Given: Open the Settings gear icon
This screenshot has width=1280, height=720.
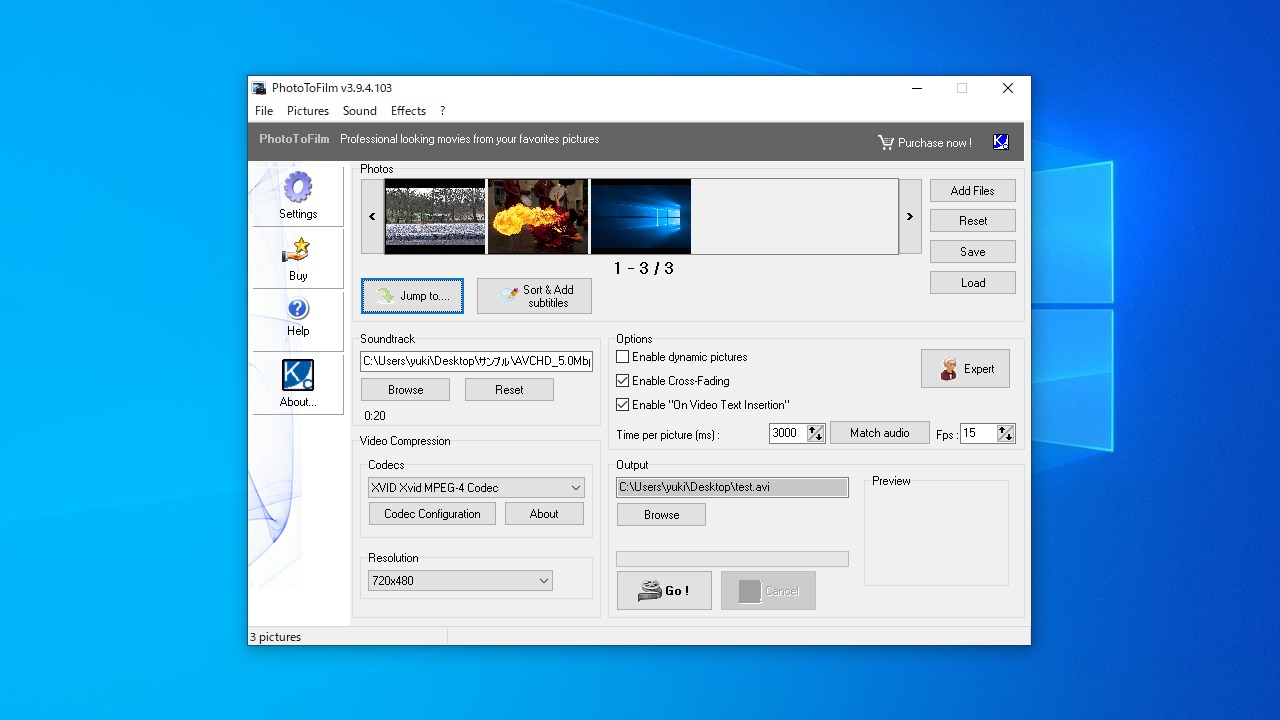Looking at the screenshot, I should pyautogui.click(x=298, y=187).
